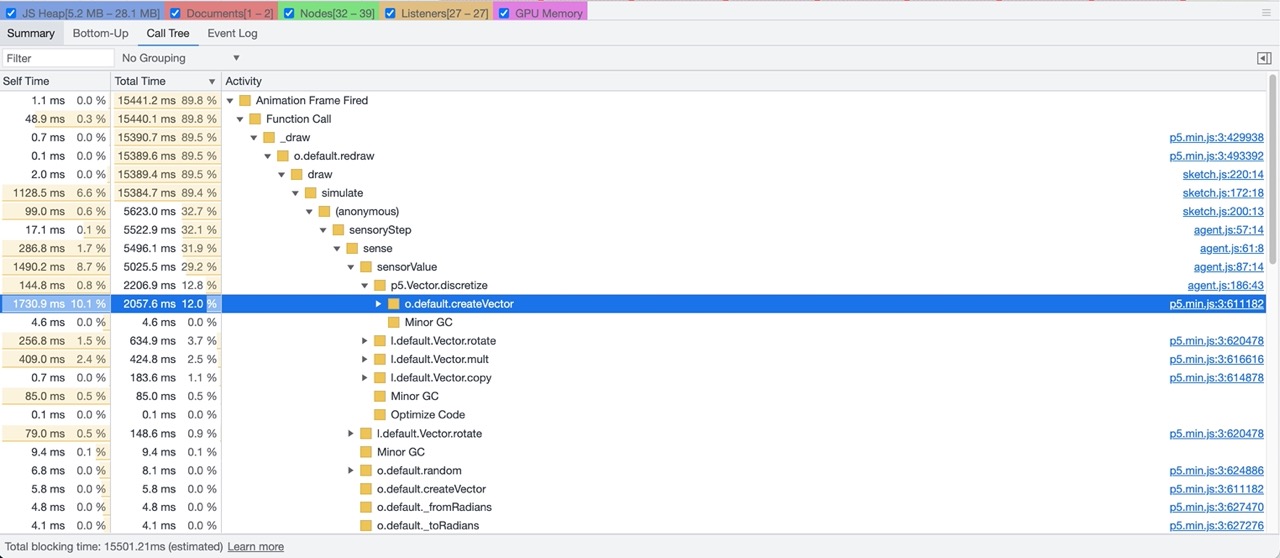1280x558 pixels.
Task: Open the sketch.js:200:13 link
Action: pos(1223,211)
